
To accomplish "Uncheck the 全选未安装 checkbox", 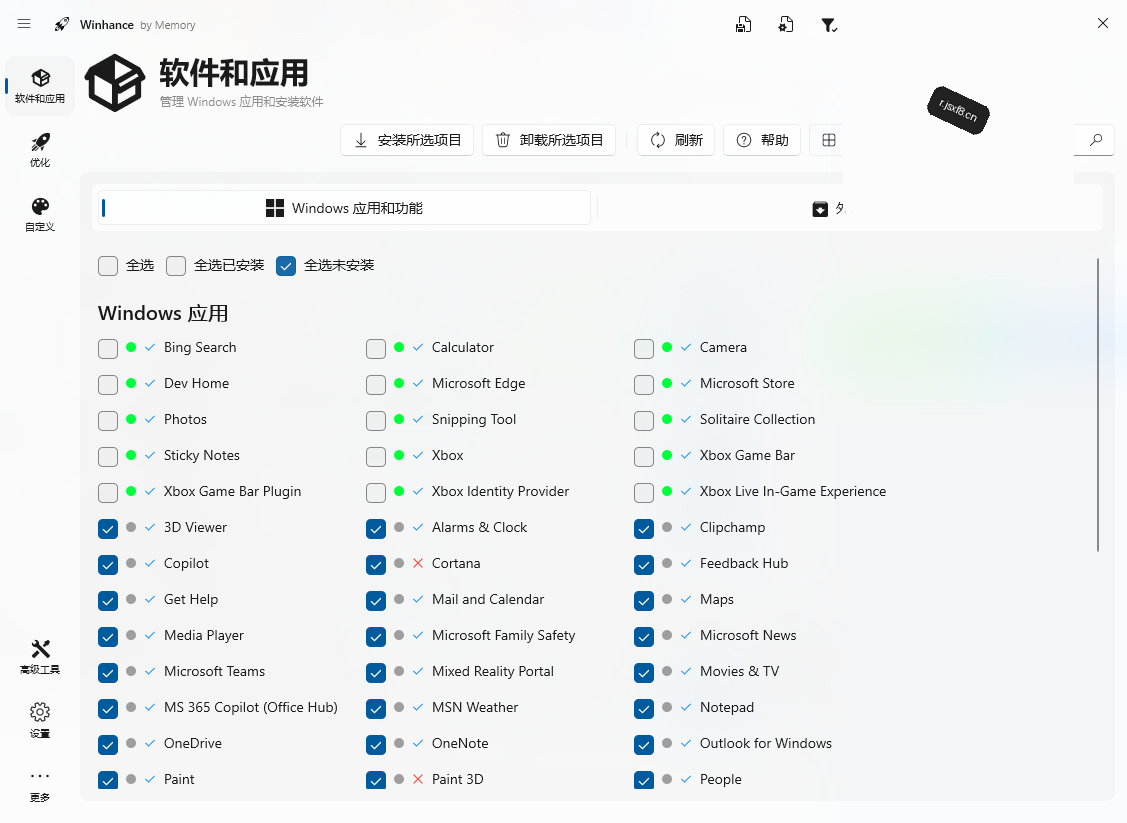I will pos(286,266).
